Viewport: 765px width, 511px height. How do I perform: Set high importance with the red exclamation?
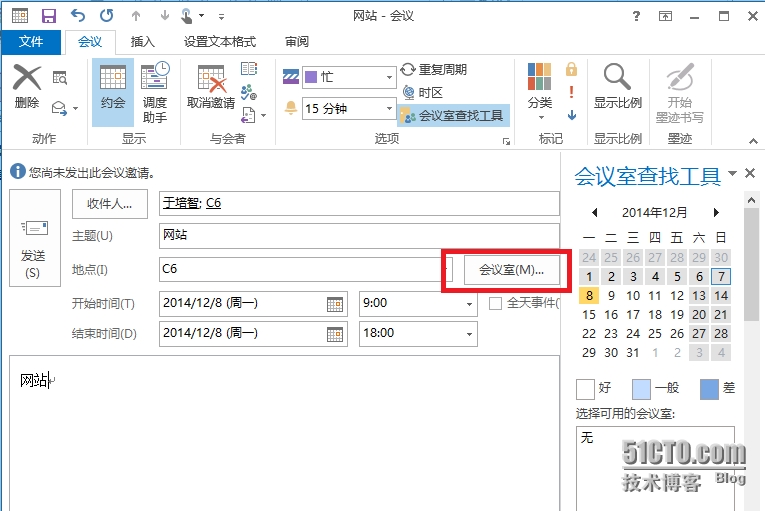[x=571, y=92]
